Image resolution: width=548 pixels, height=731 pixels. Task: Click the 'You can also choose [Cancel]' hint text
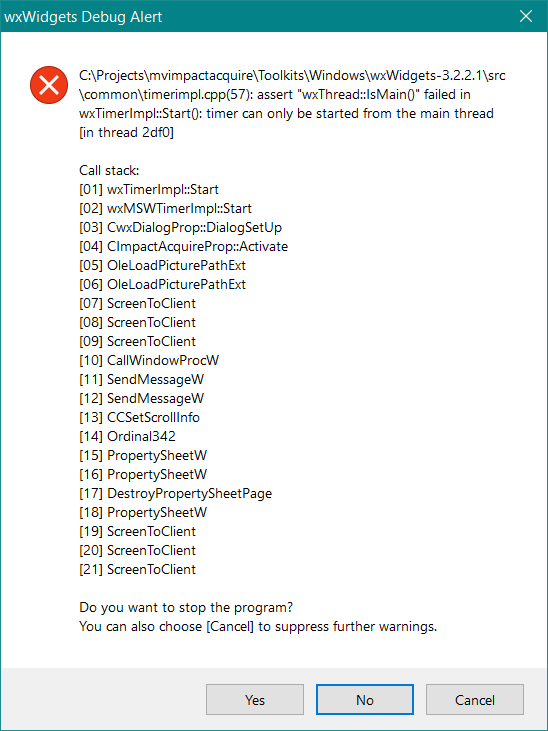coord(258,627)
